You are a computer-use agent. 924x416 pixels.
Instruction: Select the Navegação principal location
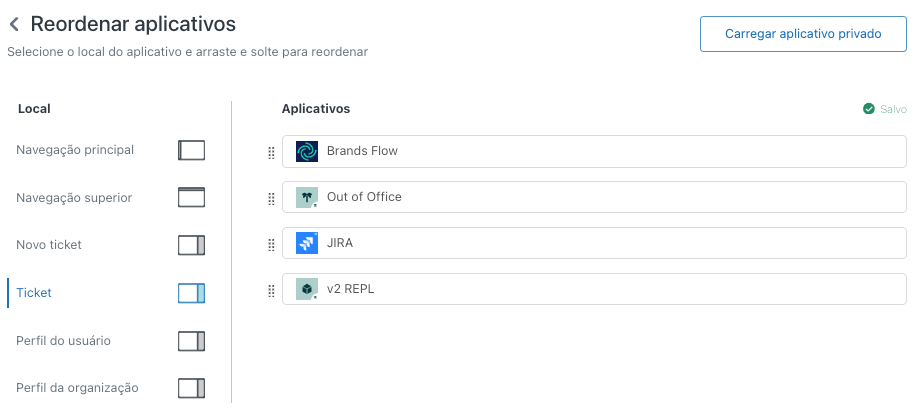(75, 150)
